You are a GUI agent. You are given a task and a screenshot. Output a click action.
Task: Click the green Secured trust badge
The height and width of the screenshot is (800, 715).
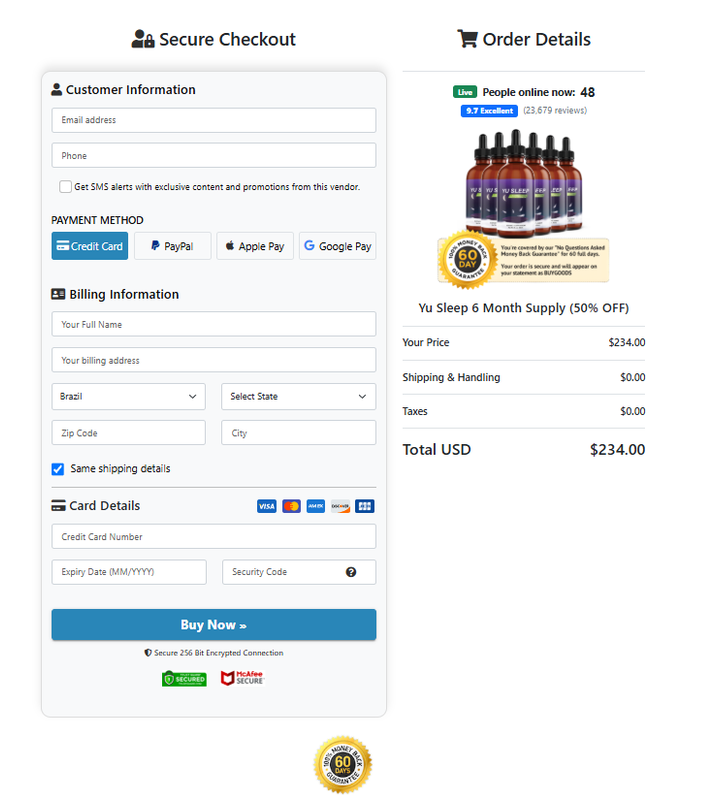coord(184,679)
